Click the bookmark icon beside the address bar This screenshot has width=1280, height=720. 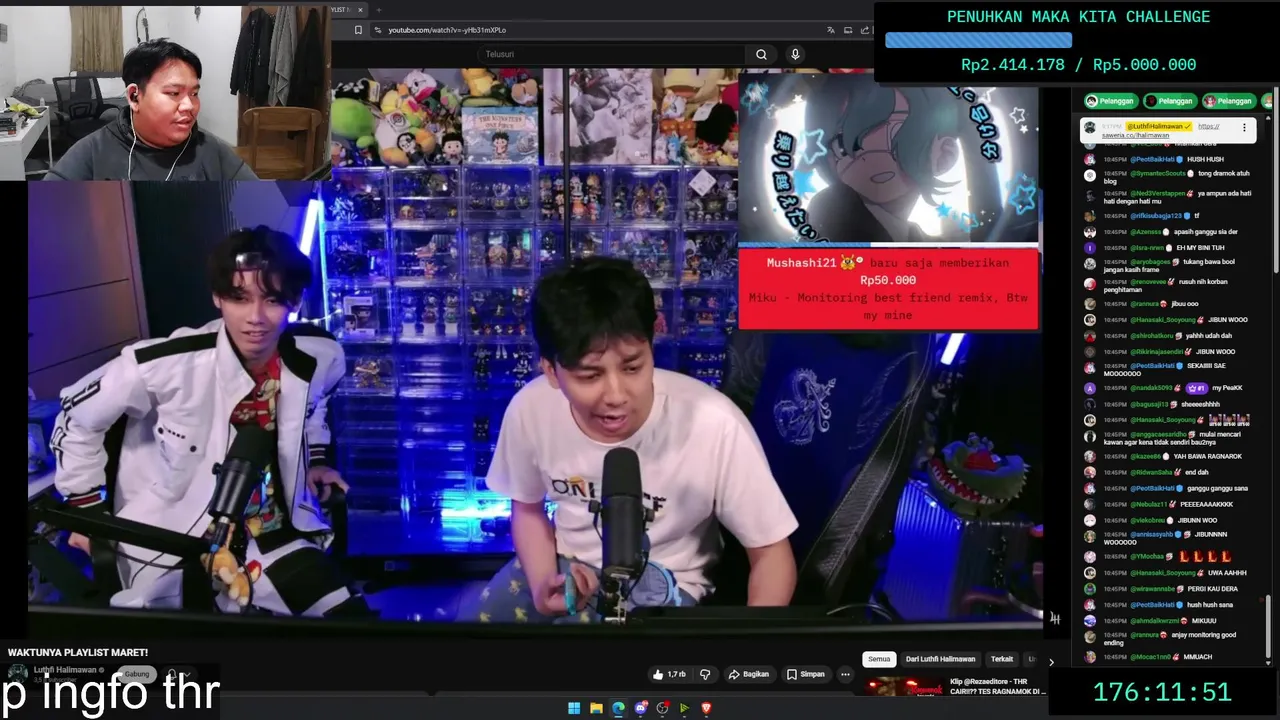[x=358, y=30]
